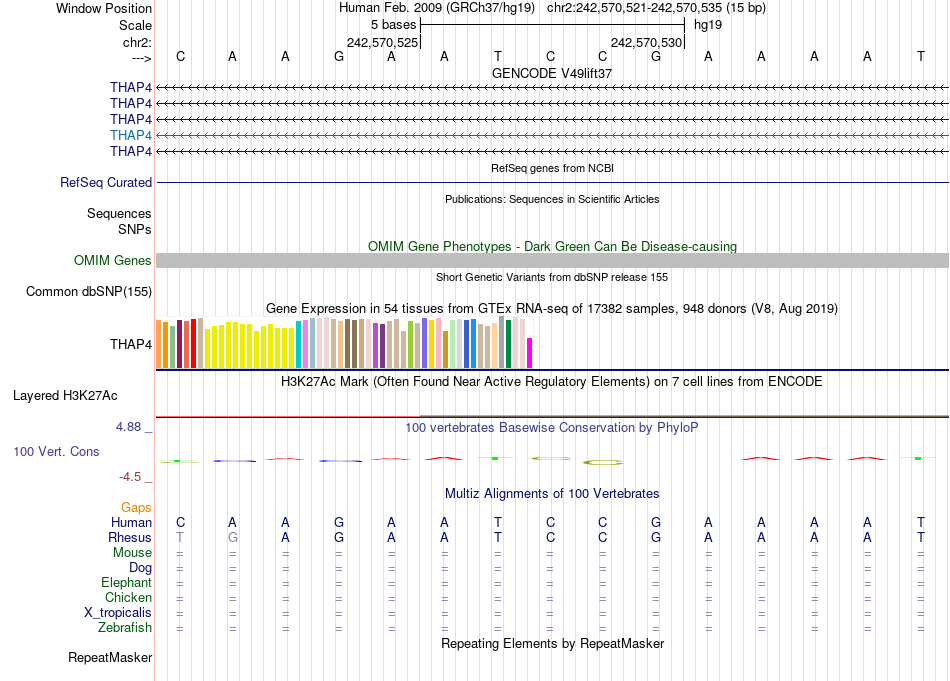Select the Zebrafish alignment row label
Viewport: 950px width, 681px height.
[125, 627]
